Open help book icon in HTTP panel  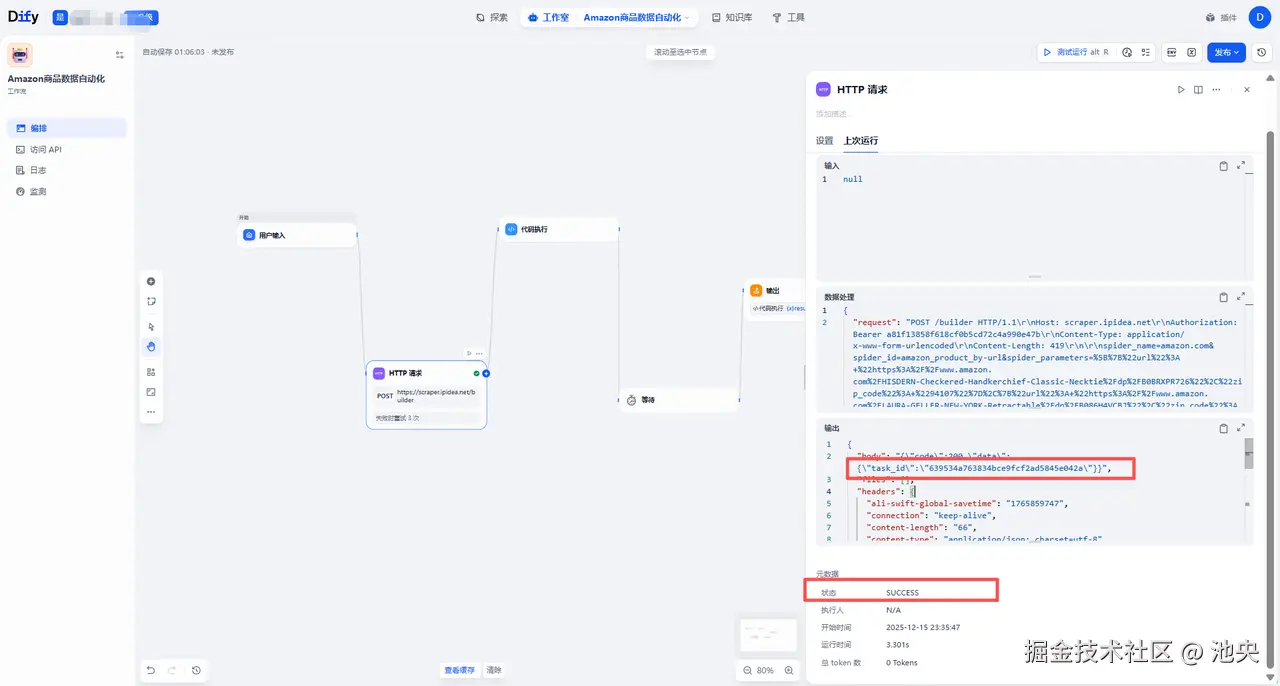point(1198,89)
